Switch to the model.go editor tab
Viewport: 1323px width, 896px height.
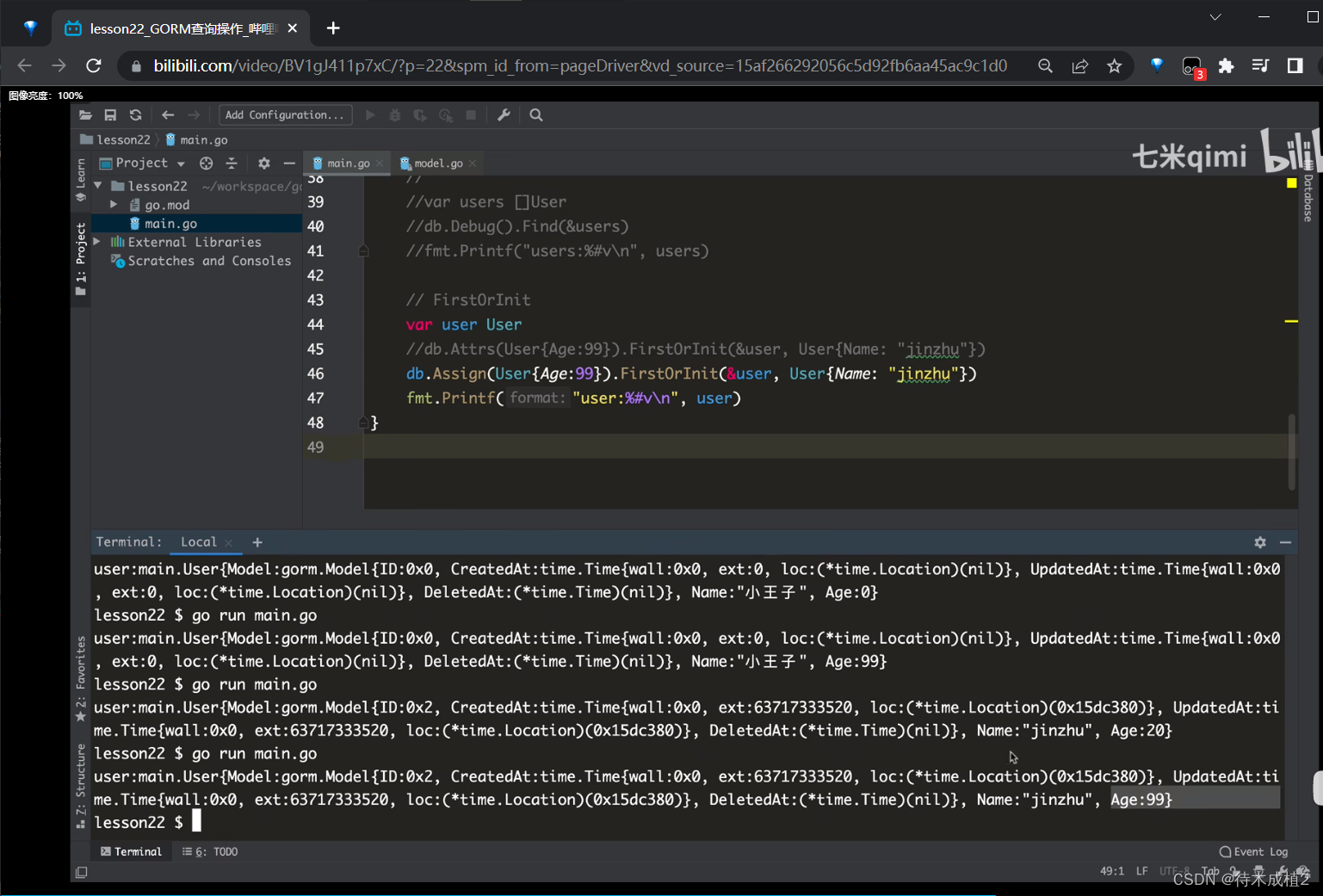point(437,164)
